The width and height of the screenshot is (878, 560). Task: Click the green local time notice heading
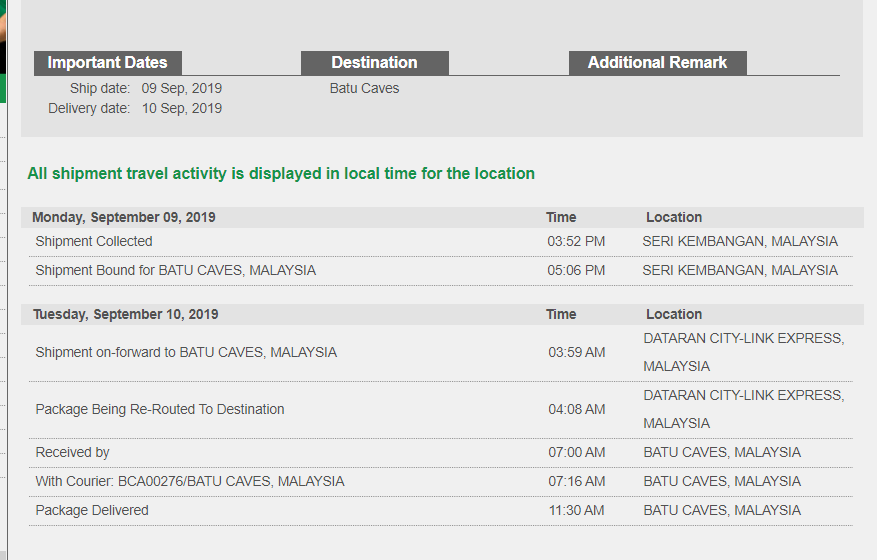click(281, 174)
